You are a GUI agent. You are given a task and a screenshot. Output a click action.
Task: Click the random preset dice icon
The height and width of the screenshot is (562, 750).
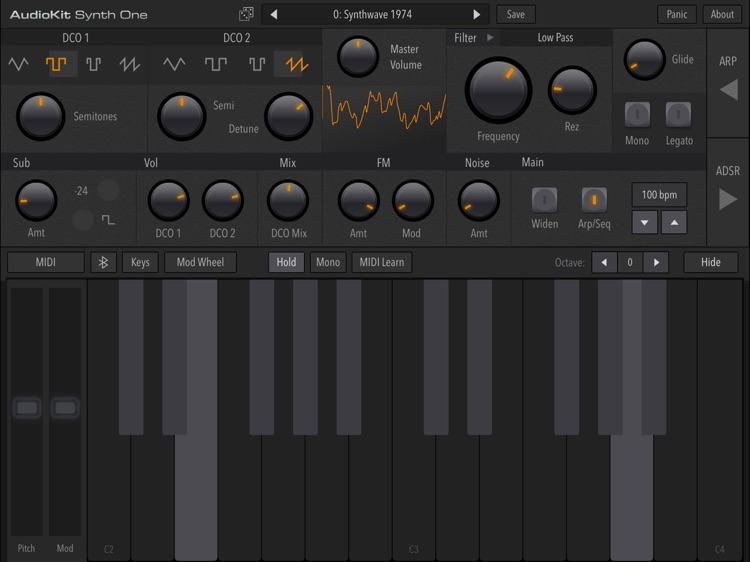246,14
